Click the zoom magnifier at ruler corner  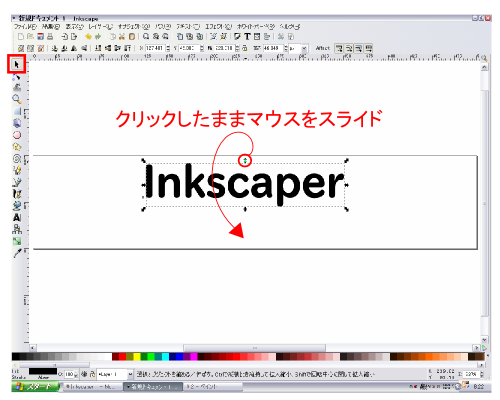tap(484, 59)
